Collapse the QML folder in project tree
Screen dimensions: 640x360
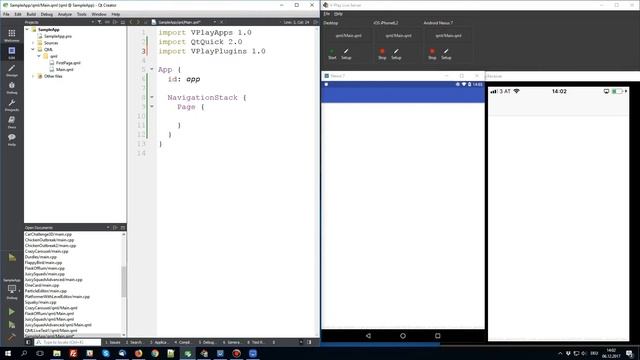click(33, 49)
